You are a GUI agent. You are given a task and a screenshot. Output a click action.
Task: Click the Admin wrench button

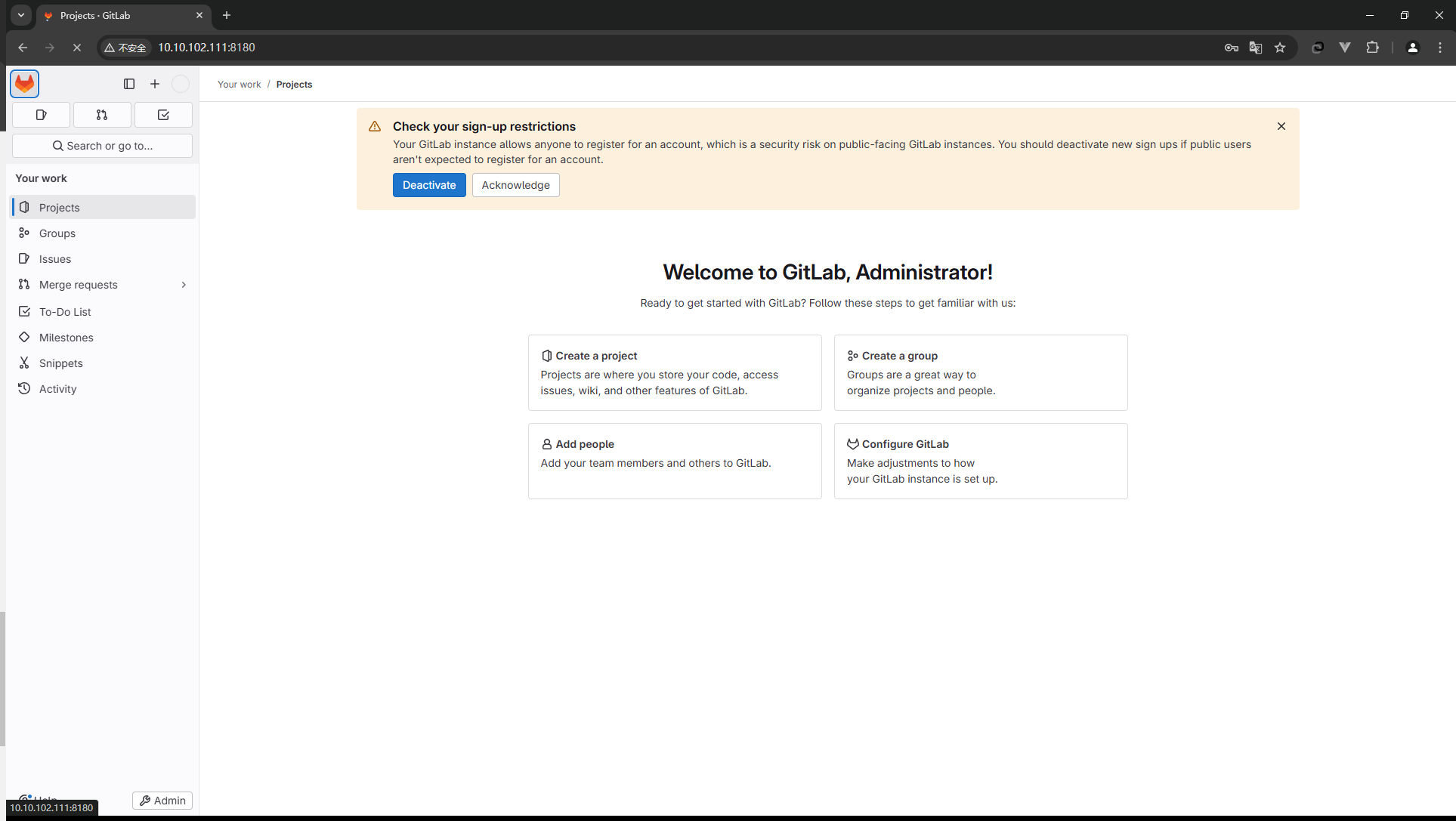[x=162, y=801]
